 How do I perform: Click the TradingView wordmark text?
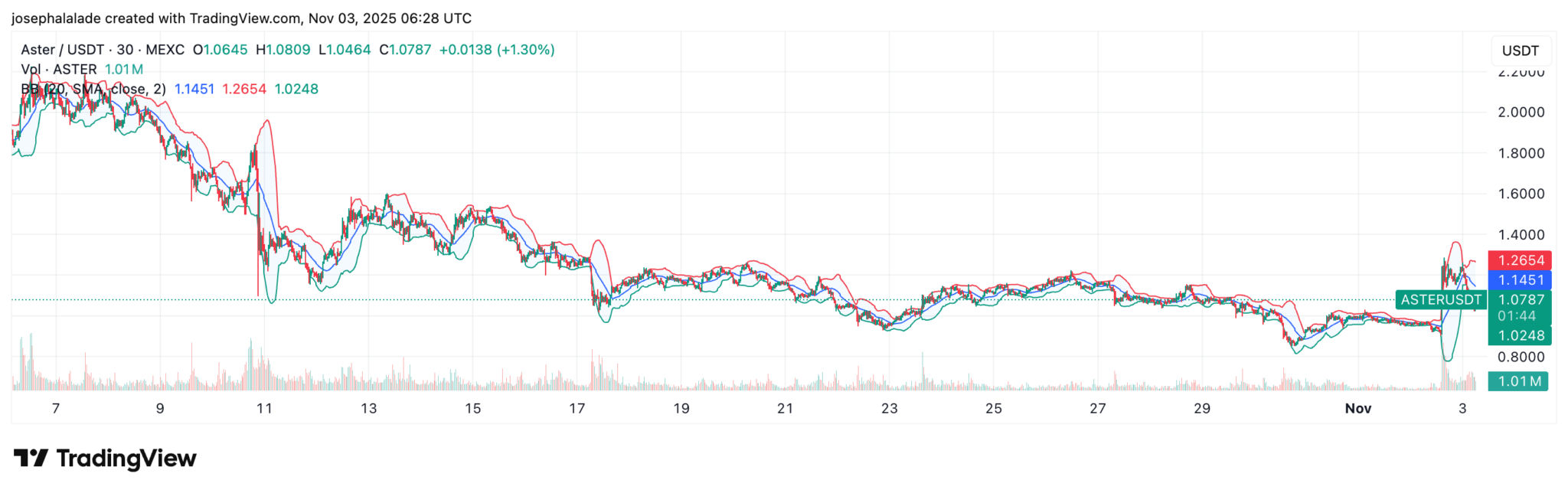click(126, 459)
